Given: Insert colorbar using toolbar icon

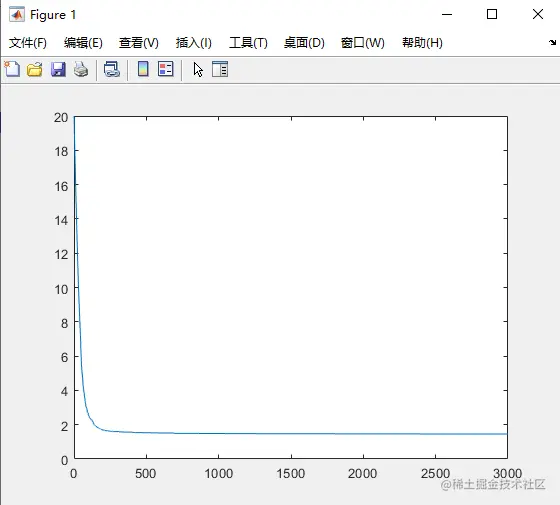Looking at the screenshot, I should (143, 69).
